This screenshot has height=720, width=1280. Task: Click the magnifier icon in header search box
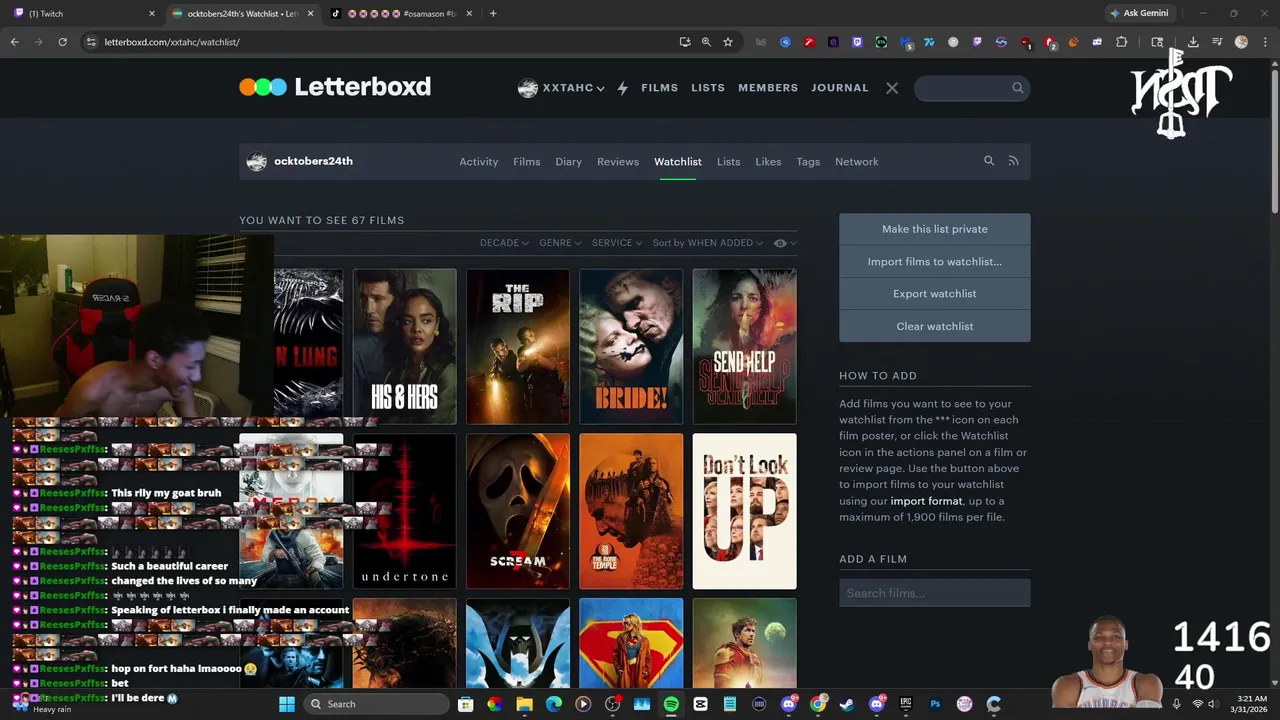pos(1018,88)
